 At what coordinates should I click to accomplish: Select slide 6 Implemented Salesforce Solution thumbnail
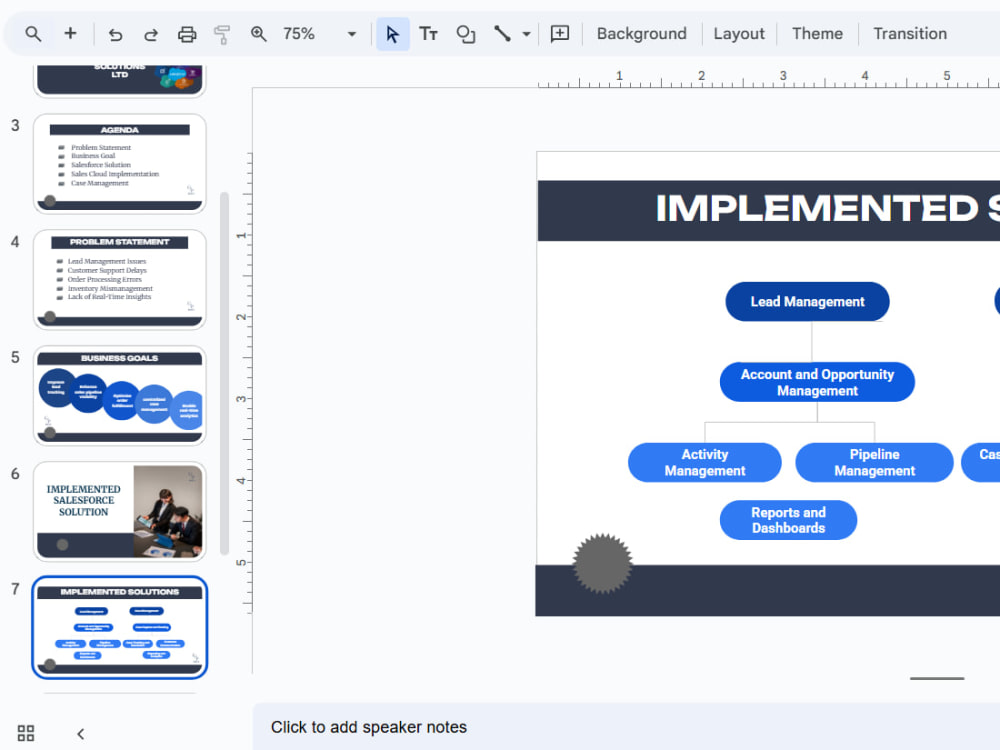click(120, 511)
